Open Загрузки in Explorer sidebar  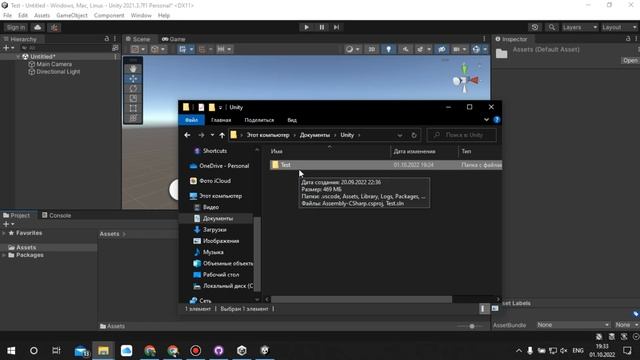tap(214, 230)
